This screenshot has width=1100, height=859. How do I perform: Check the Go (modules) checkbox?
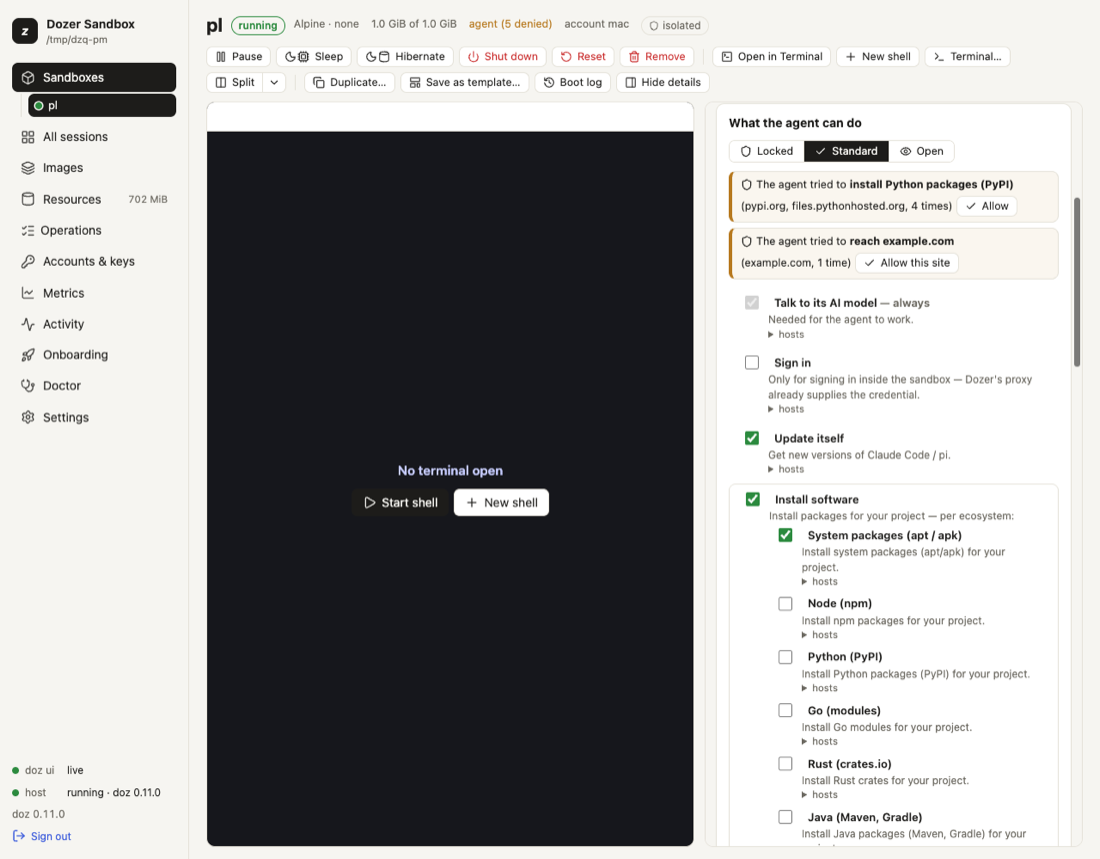click(786, 710)
